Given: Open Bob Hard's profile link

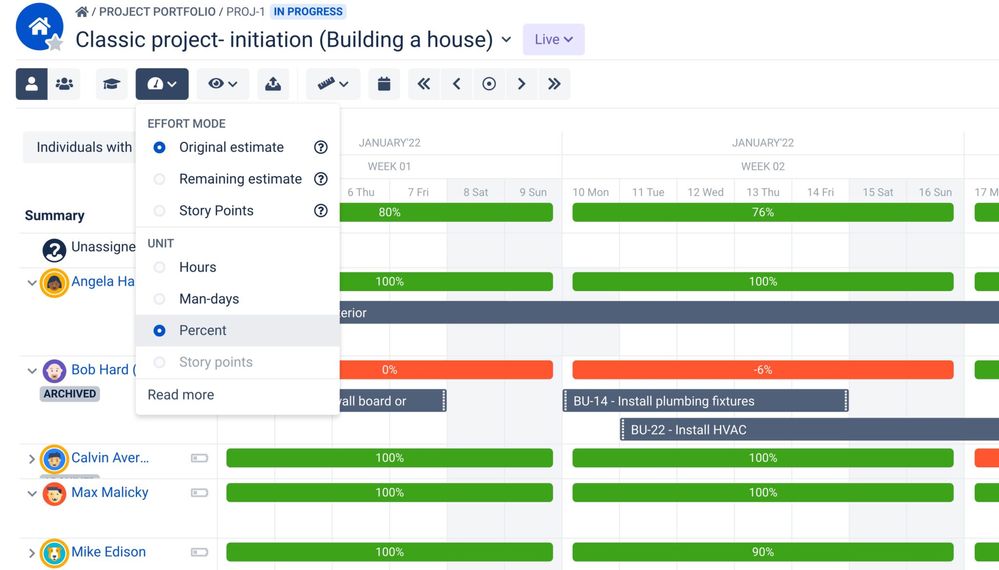Looking at the screenshot, I should (x=103, y=370).
